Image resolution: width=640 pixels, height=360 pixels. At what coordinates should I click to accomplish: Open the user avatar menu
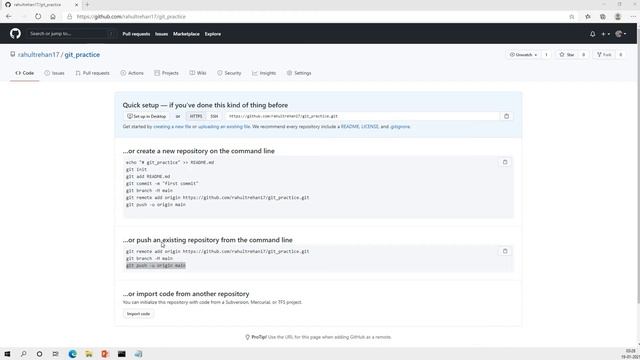(x=620, y=34)
